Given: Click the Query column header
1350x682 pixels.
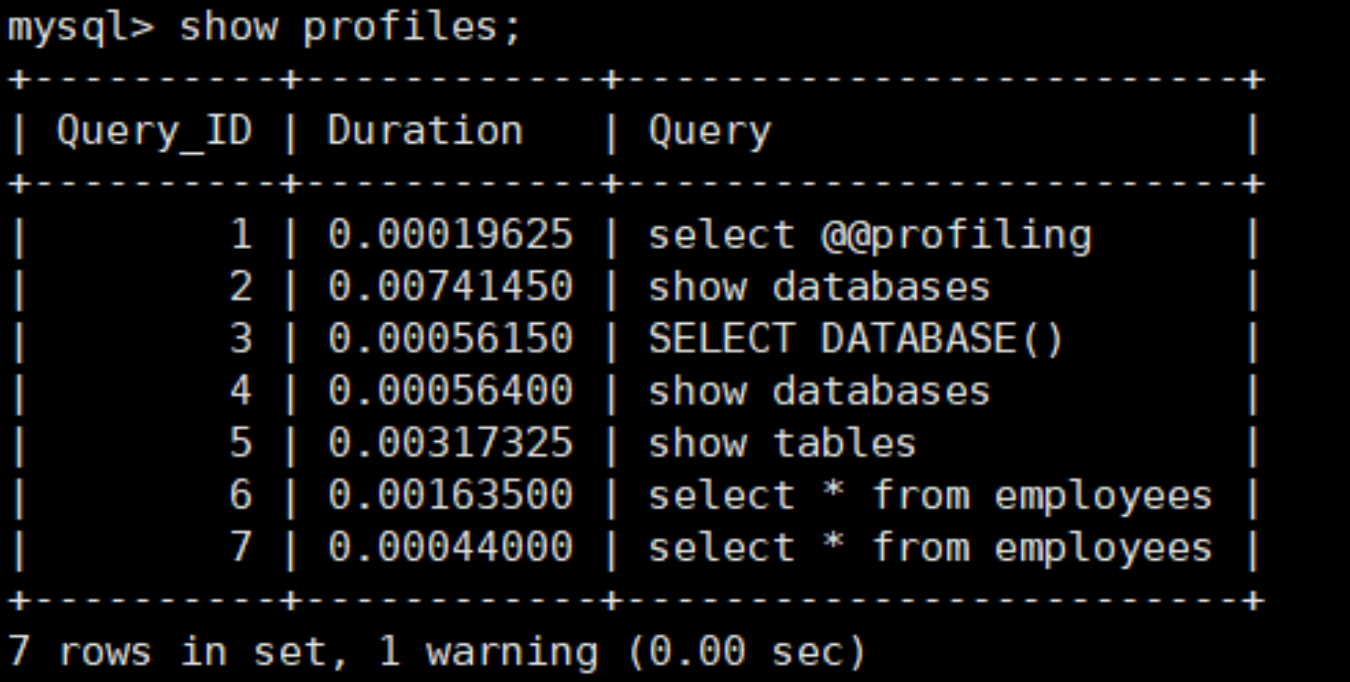Looking at the screenshot, I should pos(710,131).
